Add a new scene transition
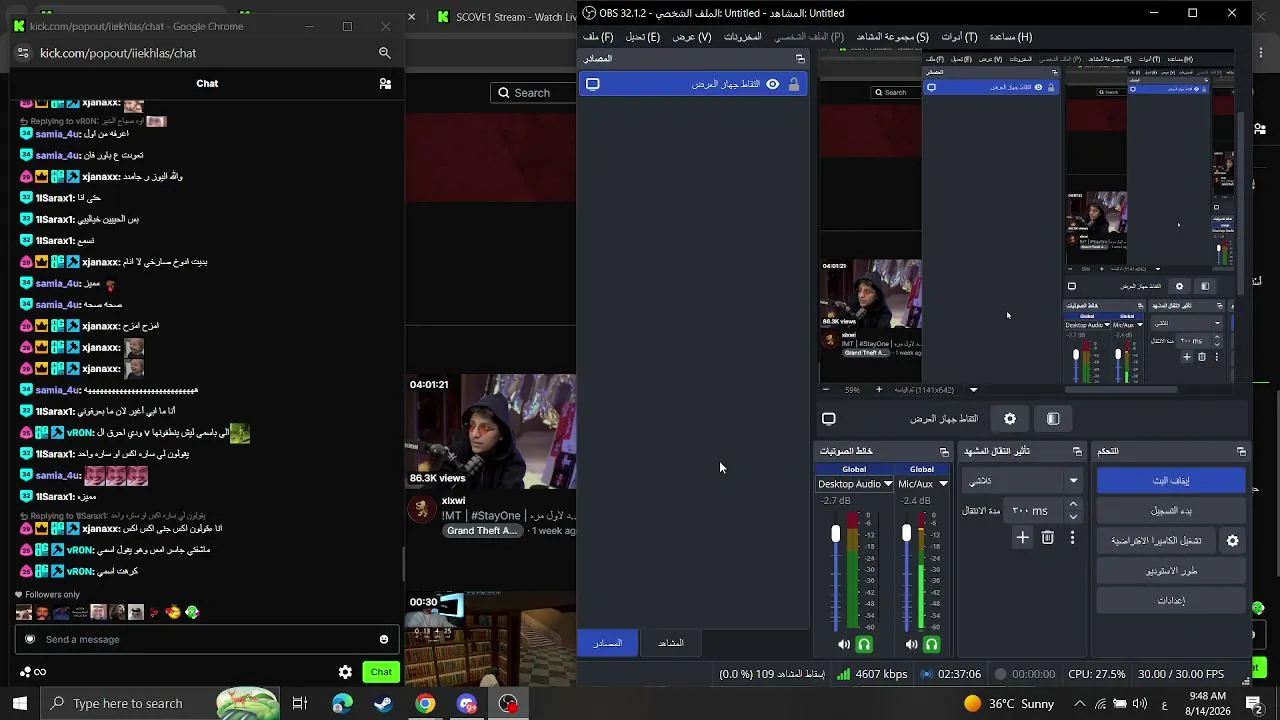Image resolution: width=1280 pixels, height=720 pixels. coord(1022,538)
